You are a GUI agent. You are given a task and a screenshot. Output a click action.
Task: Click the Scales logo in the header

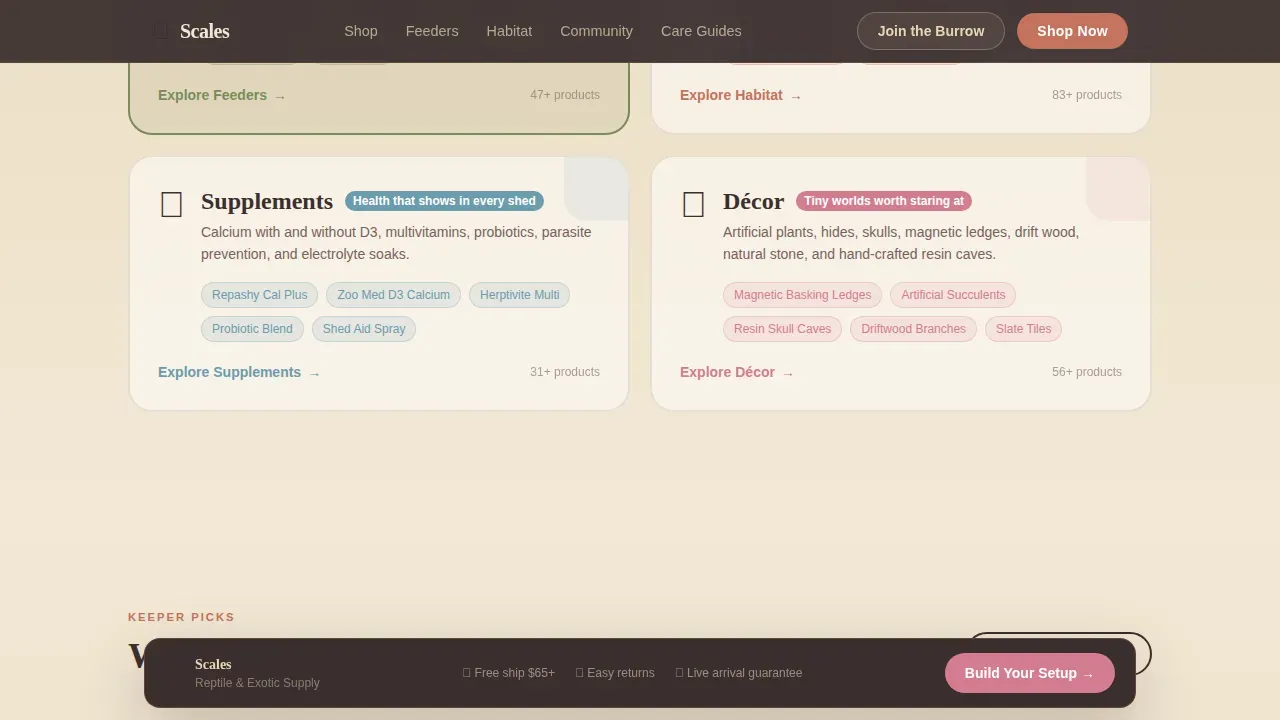(x=191, y=31)
